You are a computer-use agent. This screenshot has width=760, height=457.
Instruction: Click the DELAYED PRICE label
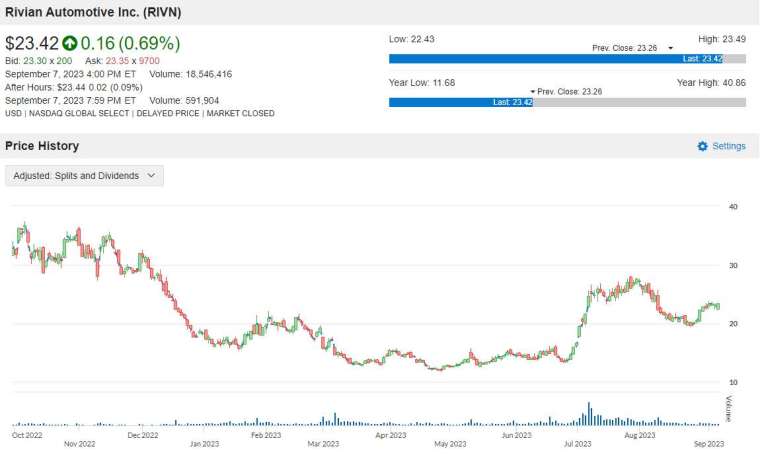(x=168, y=113)
